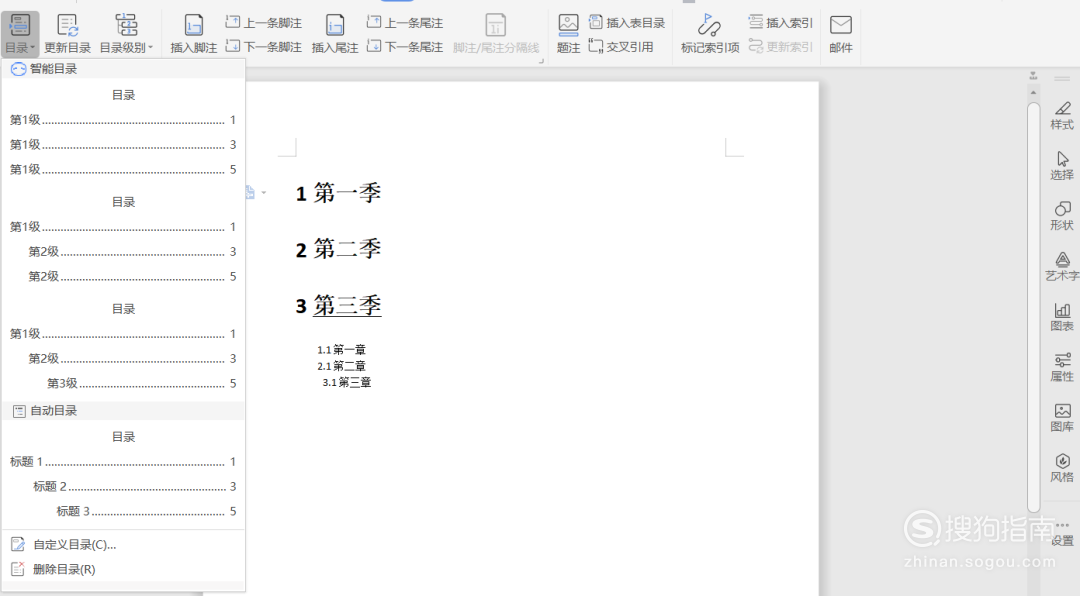Viewport: 1080px width, 596px height.
Task: Choose the smart TOC with three levels
Action: pos(123,346)
